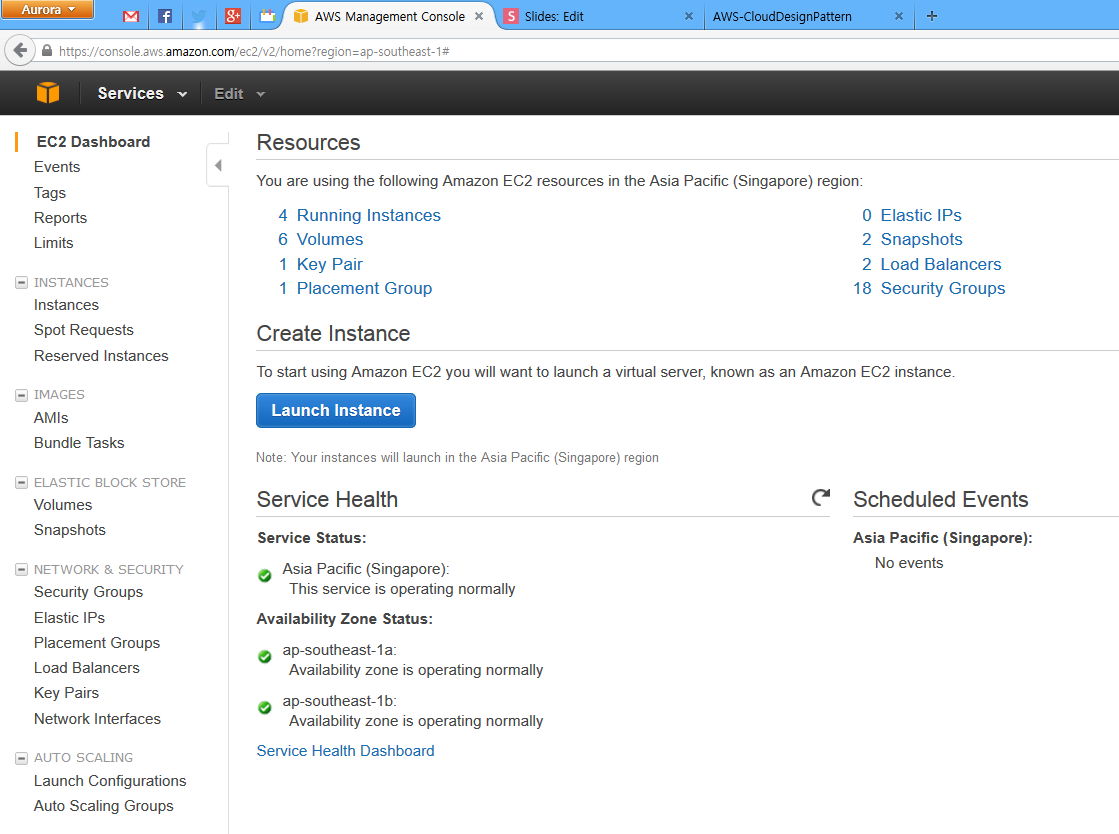Screen dimensions: 1119x834
Task: Open Events in the sidebar
Action: point(57,167)
